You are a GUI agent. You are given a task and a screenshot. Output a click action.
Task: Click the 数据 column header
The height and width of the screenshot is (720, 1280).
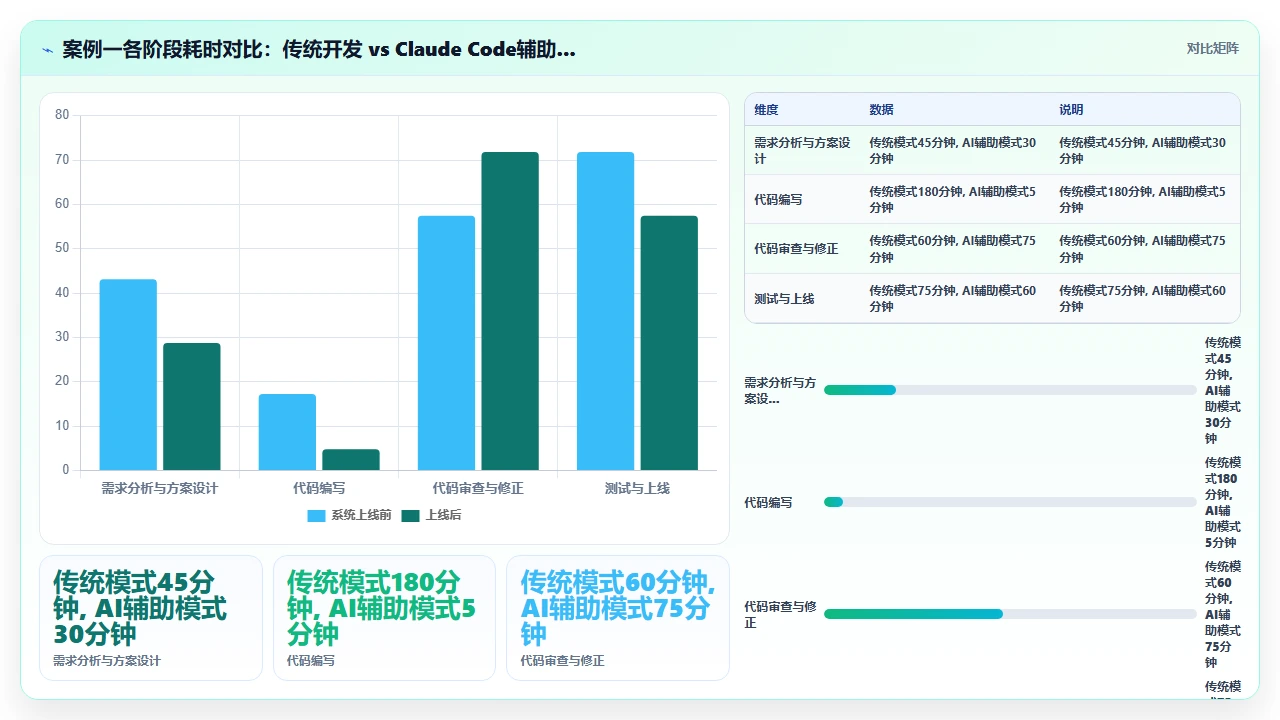881,110
